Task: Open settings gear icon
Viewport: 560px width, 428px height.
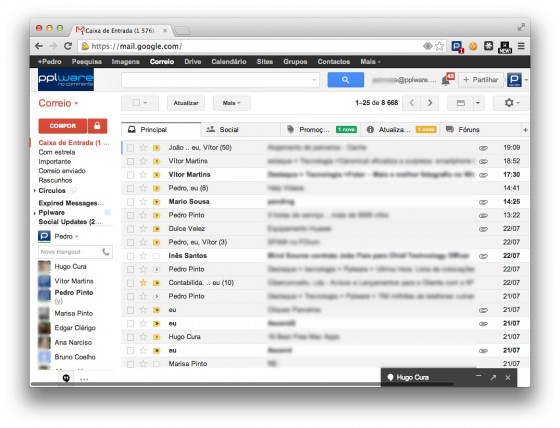Action: (509, 103)
